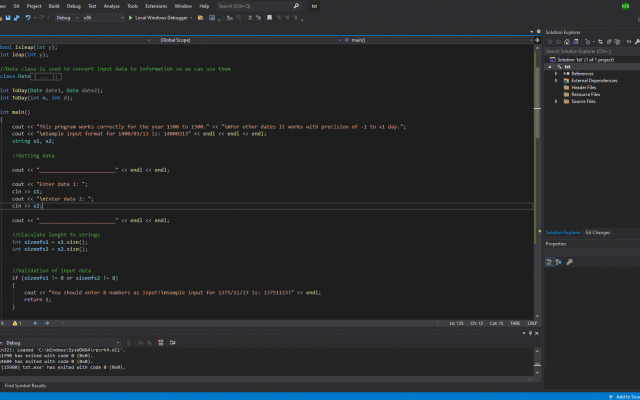Click the Back arrow in Solution Explorer
640x400 pixels.
tap(550, 42)
